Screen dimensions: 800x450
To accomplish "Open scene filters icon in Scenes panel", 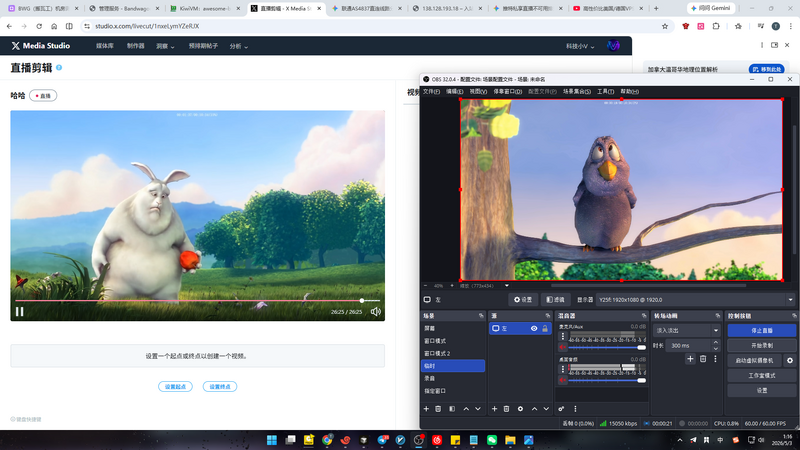I will (x=452, y=409).
